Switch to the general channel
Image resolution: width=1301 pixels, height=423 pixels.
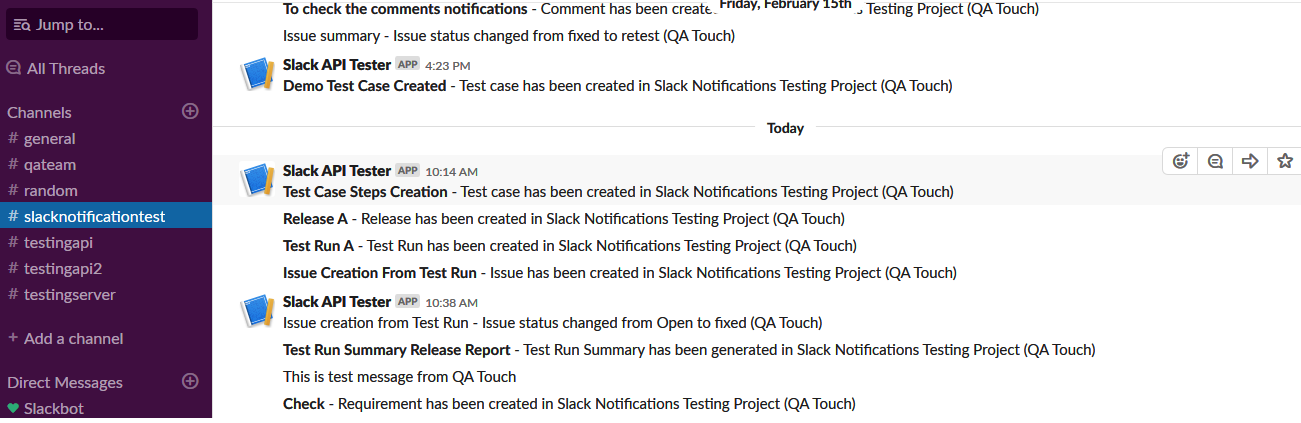(x=49, y=138)
